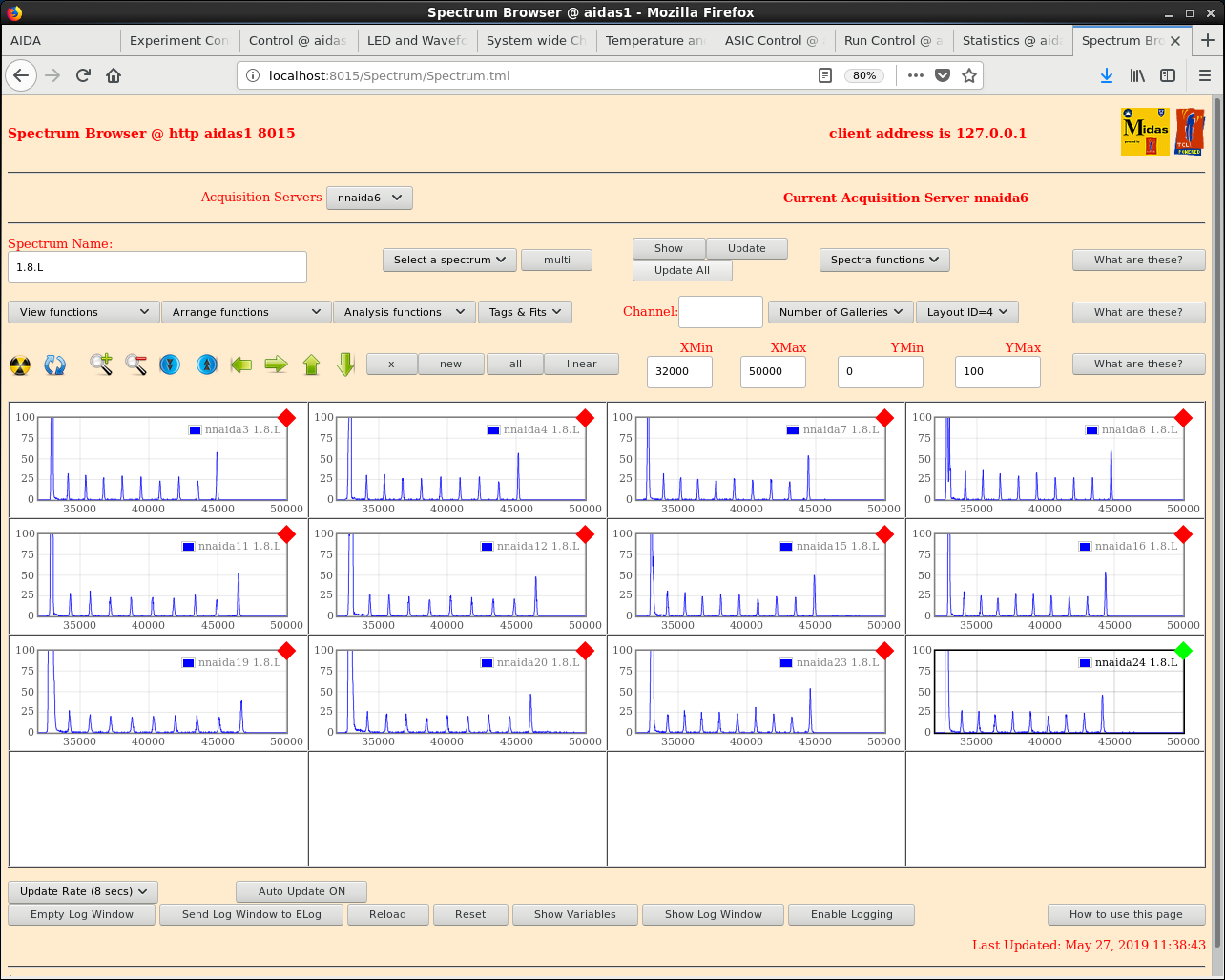The height and width of the screenshot is (980, 1225).
Task: Click the blue circular refresh arrows icon
Action: pos(55,365)
